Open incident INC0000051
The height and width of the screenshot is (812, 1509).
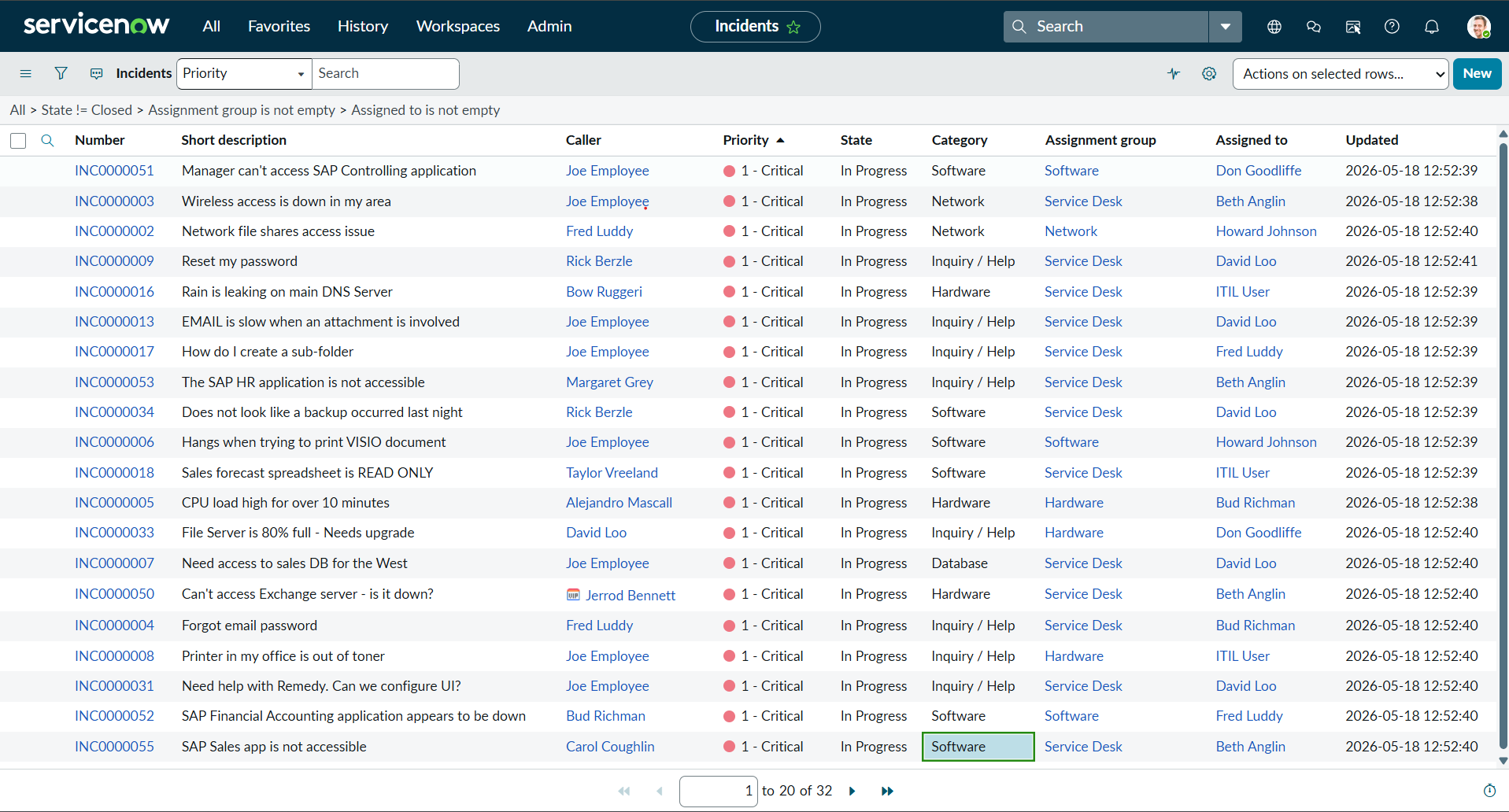(114, 171)
